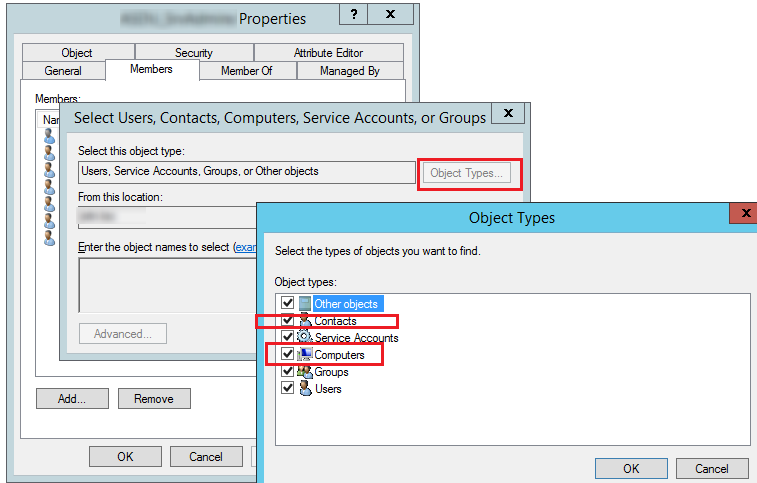Open the Attribute Editor tab

[x=328, y=53]
